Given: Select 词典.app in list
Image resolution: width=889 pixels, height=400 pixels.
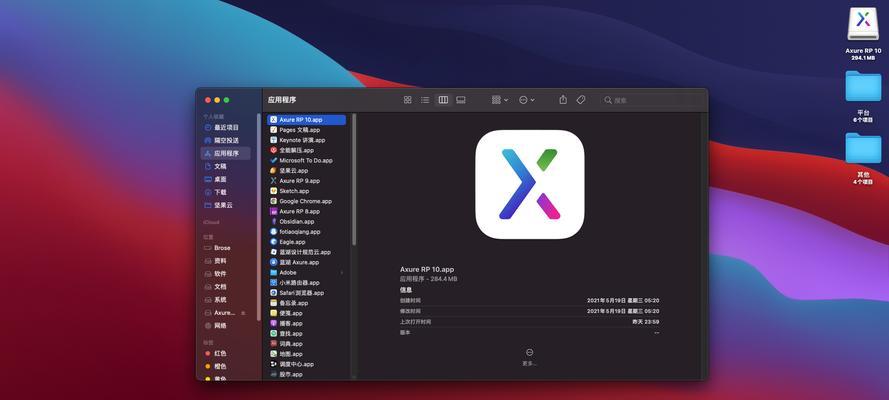Looking at the screenshot, I should click(x=307, y=344).
